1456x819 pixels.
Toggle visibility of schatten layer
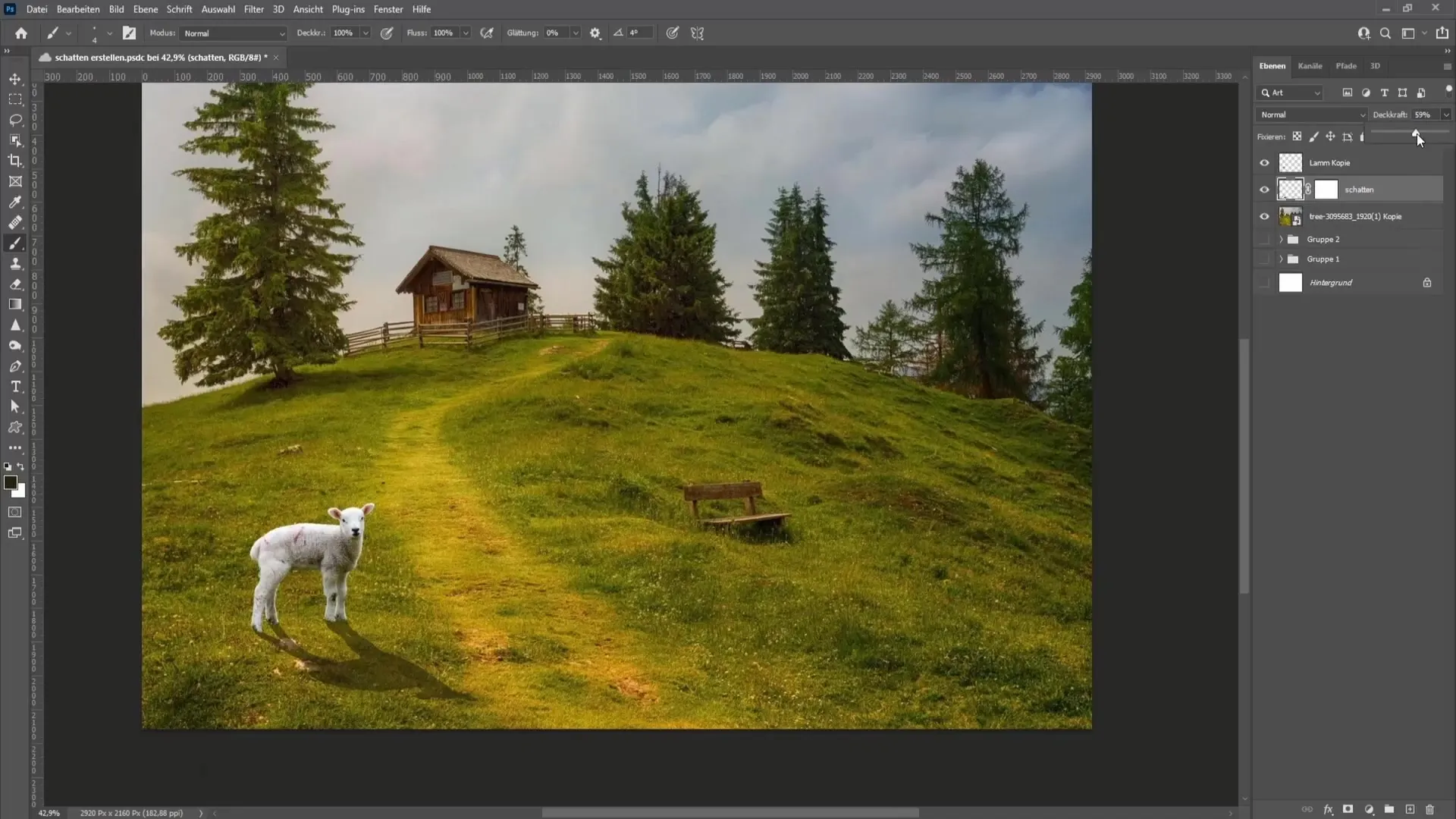[x=1263, y=189]
